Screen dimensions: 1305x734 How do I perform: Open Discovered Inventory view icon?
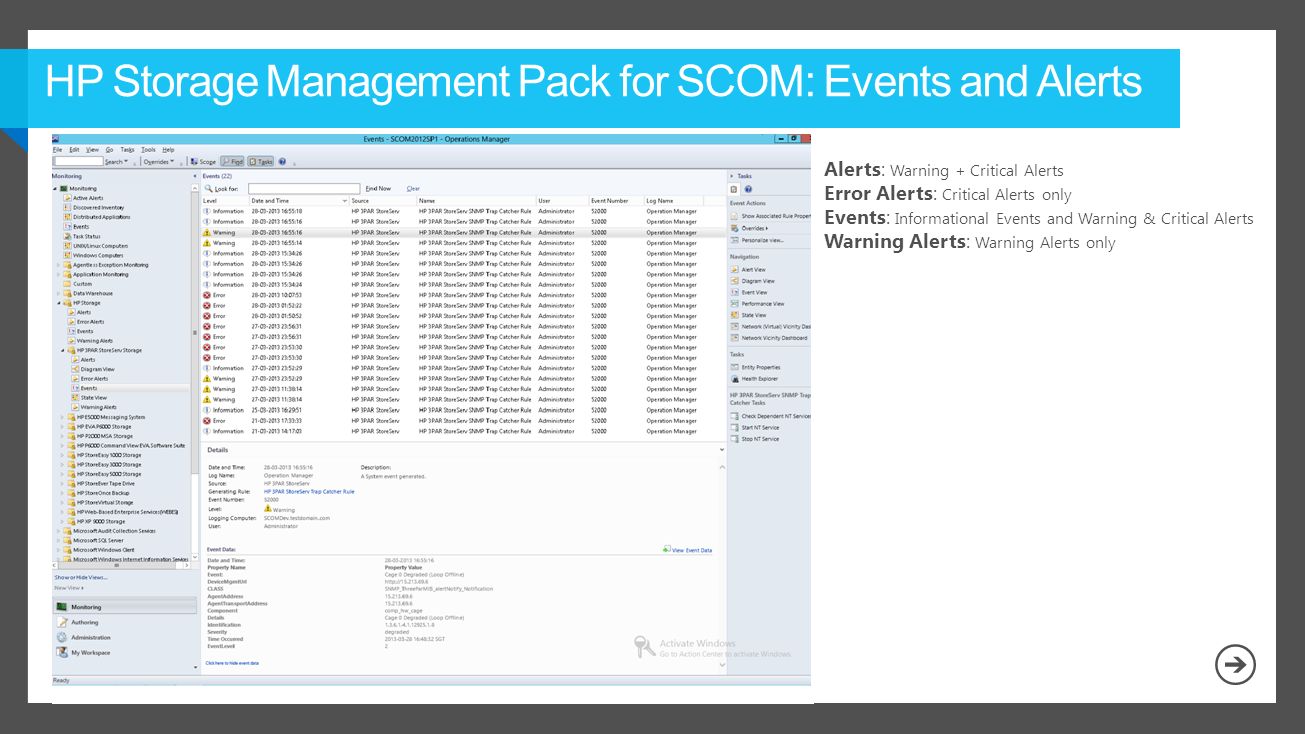[x=69, y=207]
